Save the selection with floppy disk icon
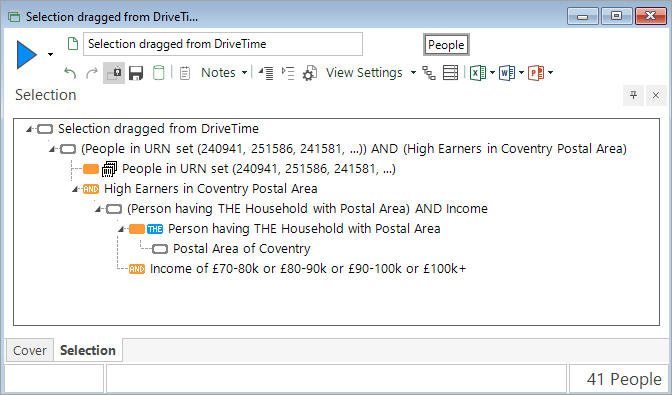The width and height of the screenshot is (672, 395). coord(136,73)
